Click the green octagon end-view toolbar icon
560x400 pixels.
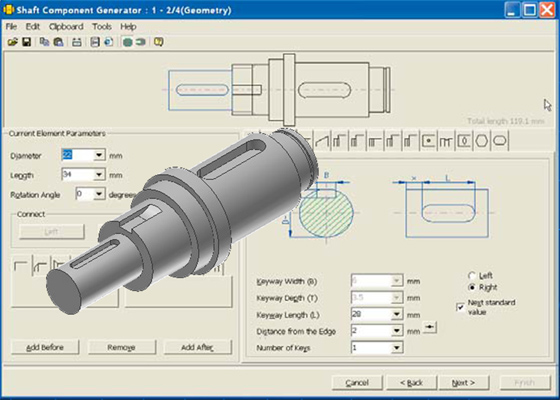(127, 42)
